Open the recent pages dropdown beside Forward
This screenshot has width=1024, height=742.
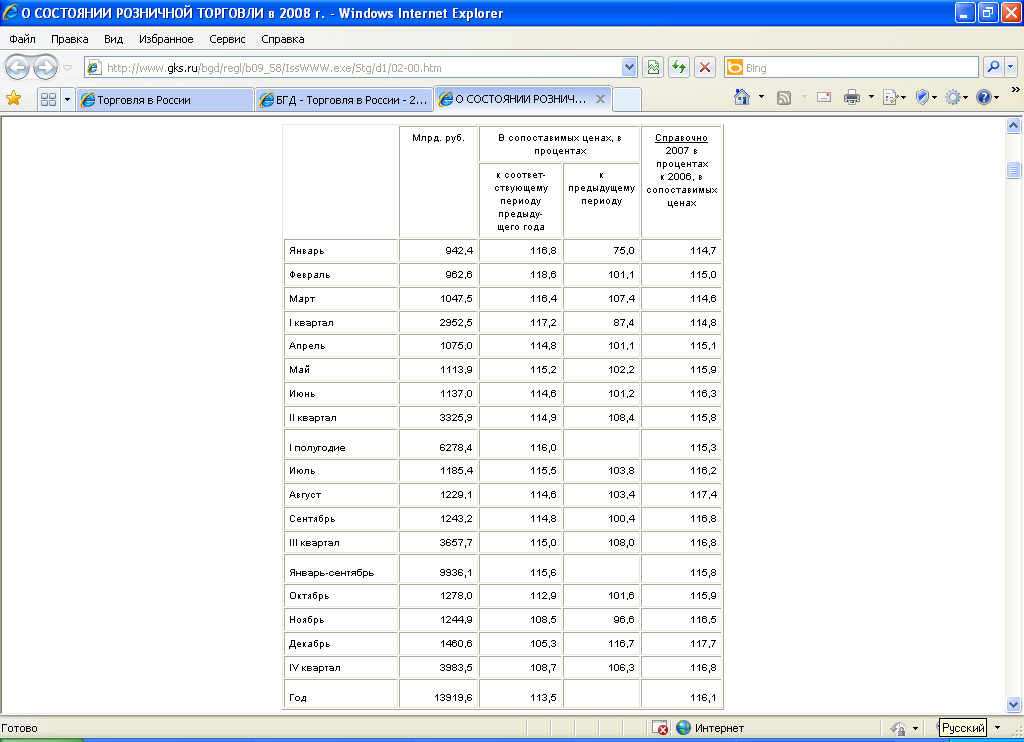(x=67, y=68)
